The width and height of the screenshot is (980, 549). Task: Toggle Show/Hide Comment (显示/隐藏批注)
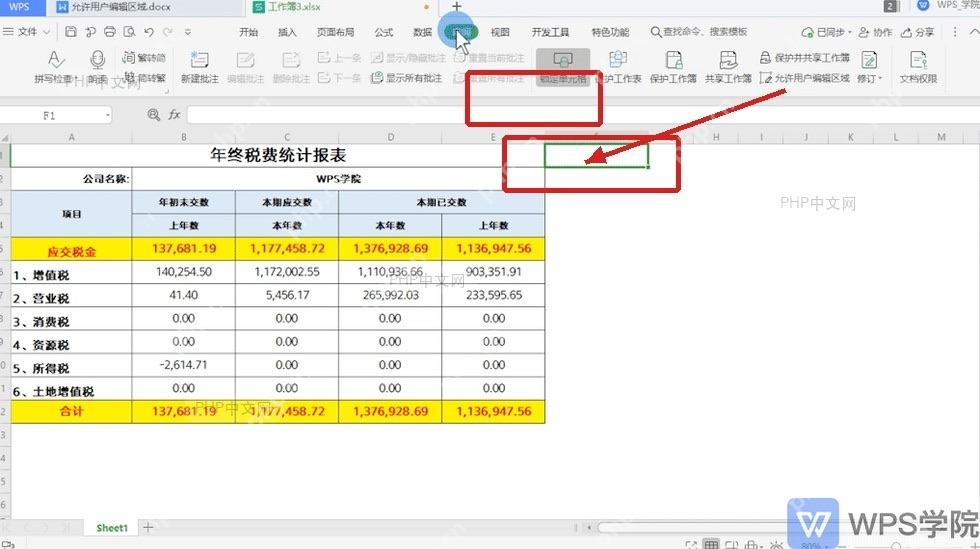408,58
